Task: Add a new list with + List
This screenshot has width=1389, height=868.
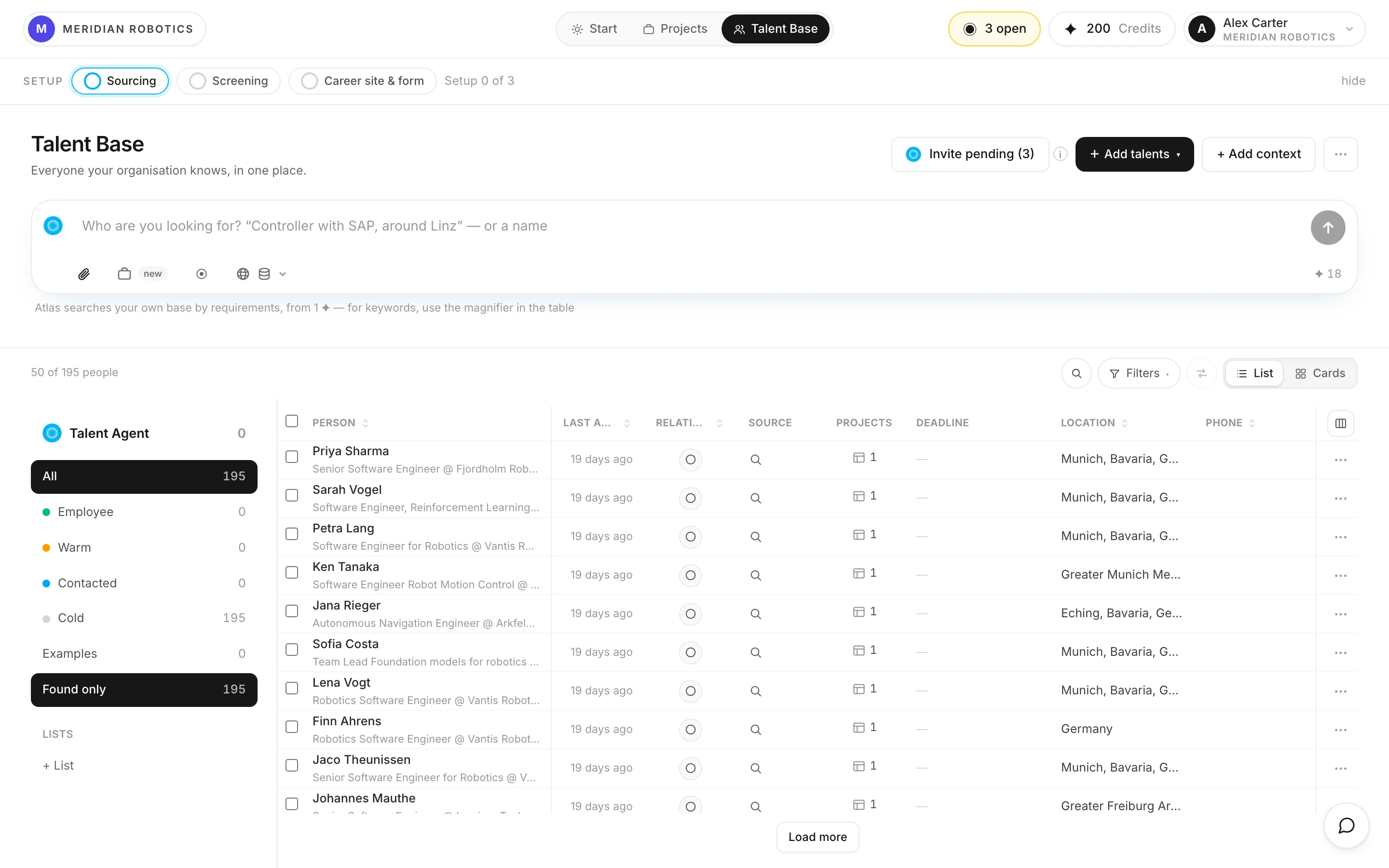Action: click(58, 766)
